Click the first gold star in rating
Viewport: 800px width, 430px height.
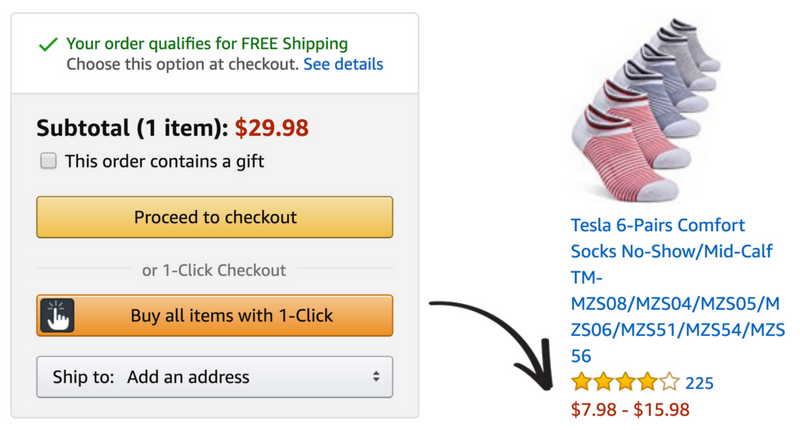[x=581, y=382]
